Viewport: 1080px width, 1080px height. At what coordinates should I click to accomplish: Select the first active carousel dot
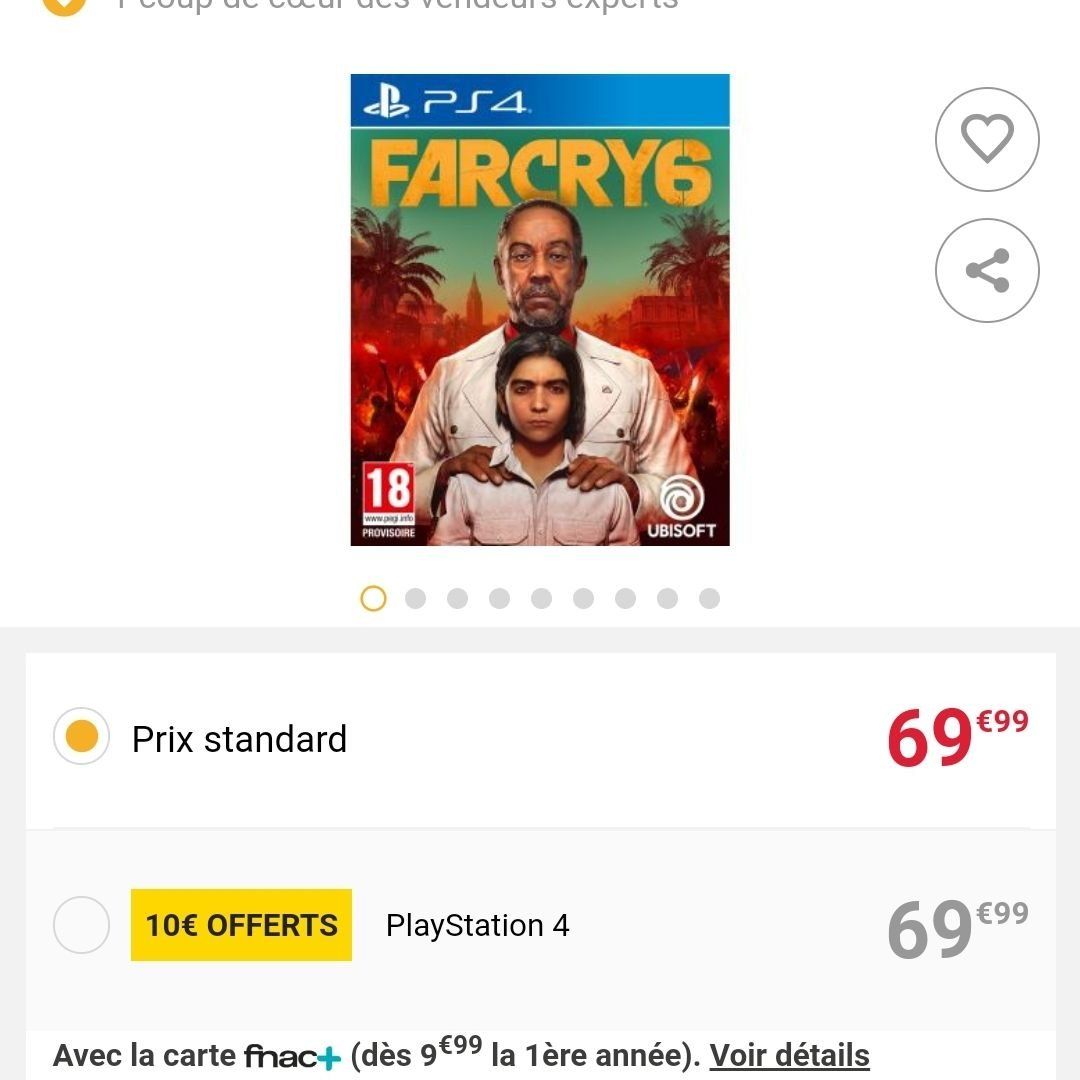tap(373, 599)
